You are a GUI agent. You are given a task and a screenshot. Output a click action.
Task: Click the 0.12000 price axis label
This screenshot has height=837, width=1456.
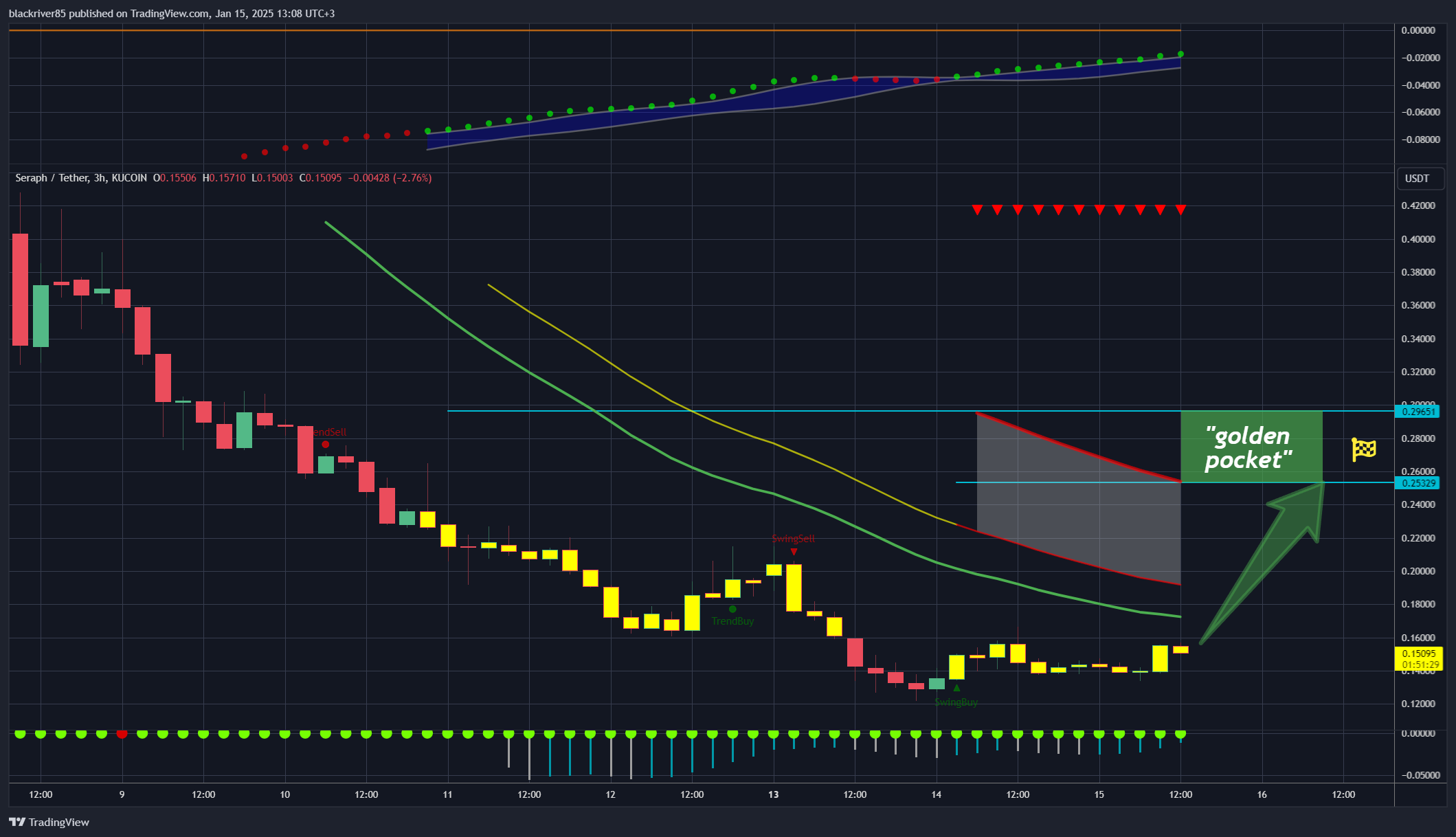pyautogui.click(x=1418, y=704)
